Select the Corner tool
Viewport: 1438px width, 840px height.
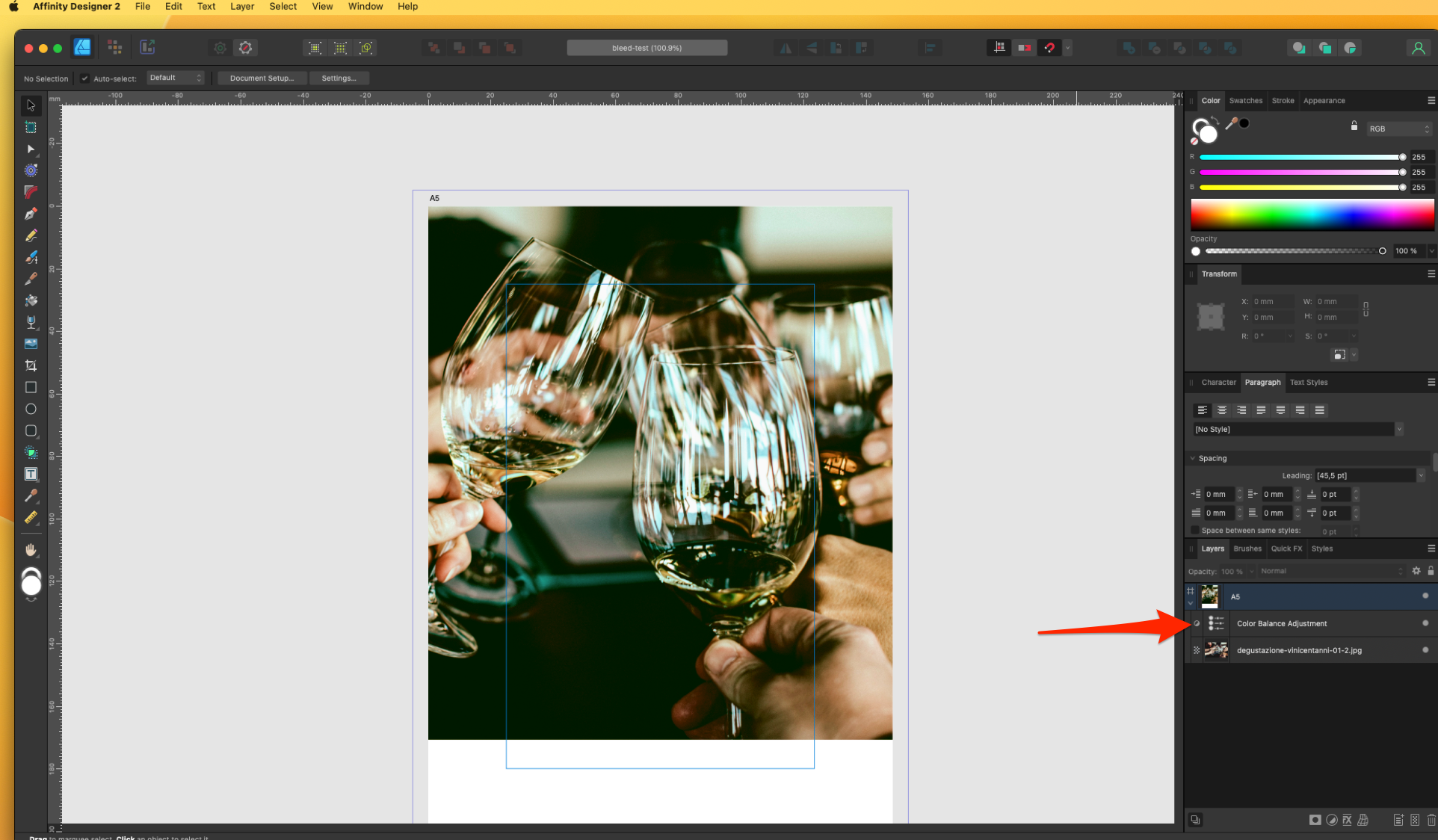click(x=31, y=192)
